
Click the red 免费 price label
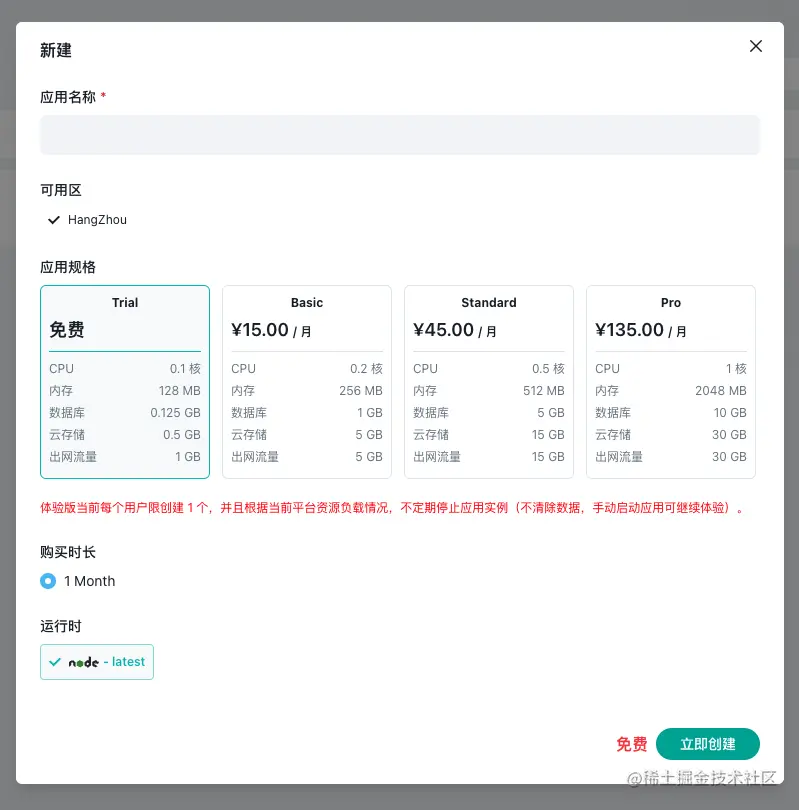tap(631, 744)
